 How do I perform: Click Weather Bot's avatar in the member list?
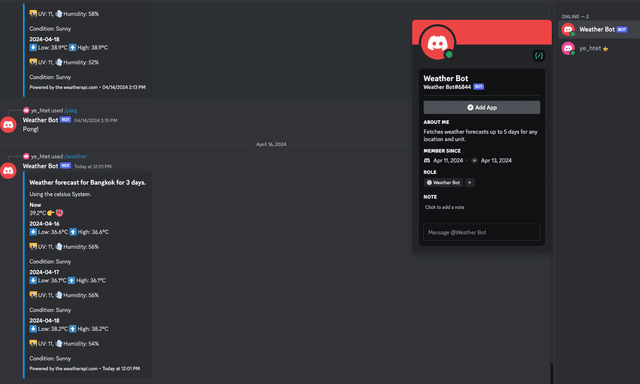[568, 29]
